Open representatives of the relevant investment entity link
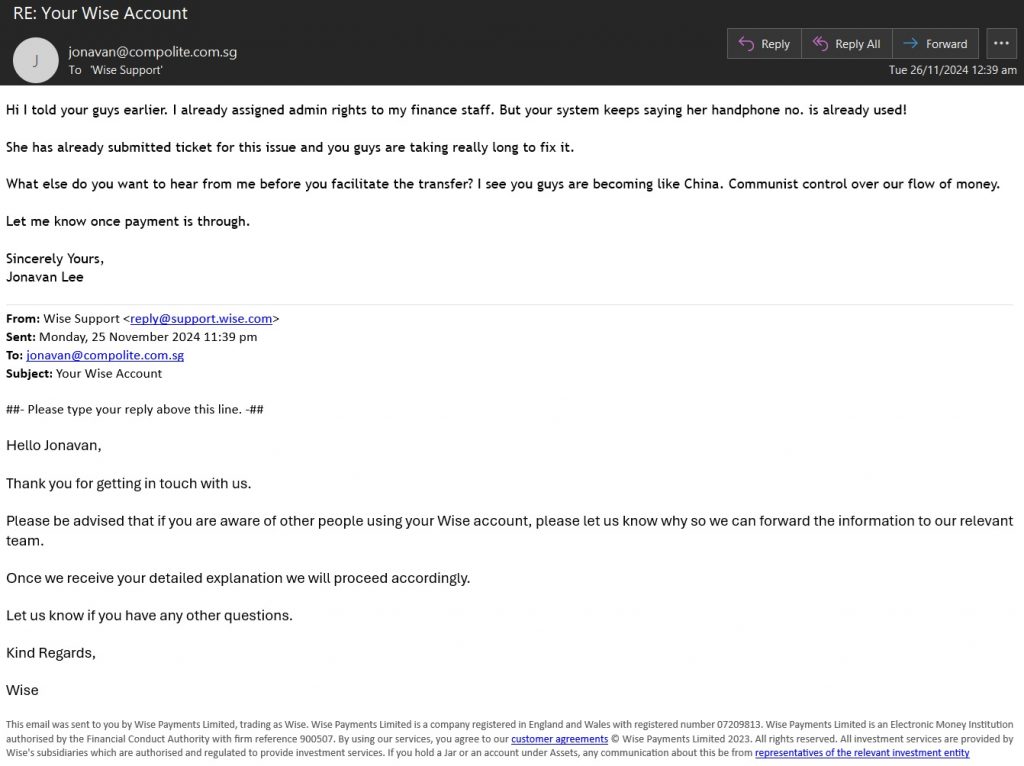 point(862,752)
